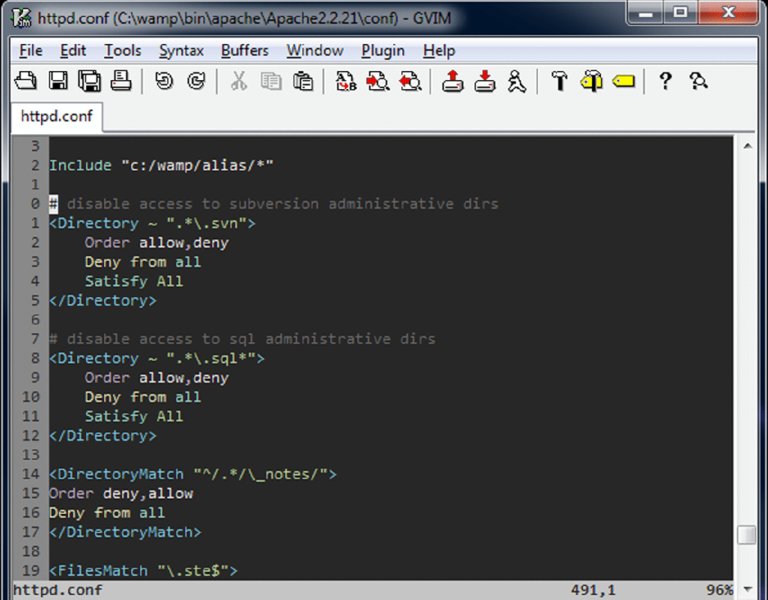Undo the last change
The height and width of the screenshot is (600, 768).
pyautogui.click(x=164, y=82)
